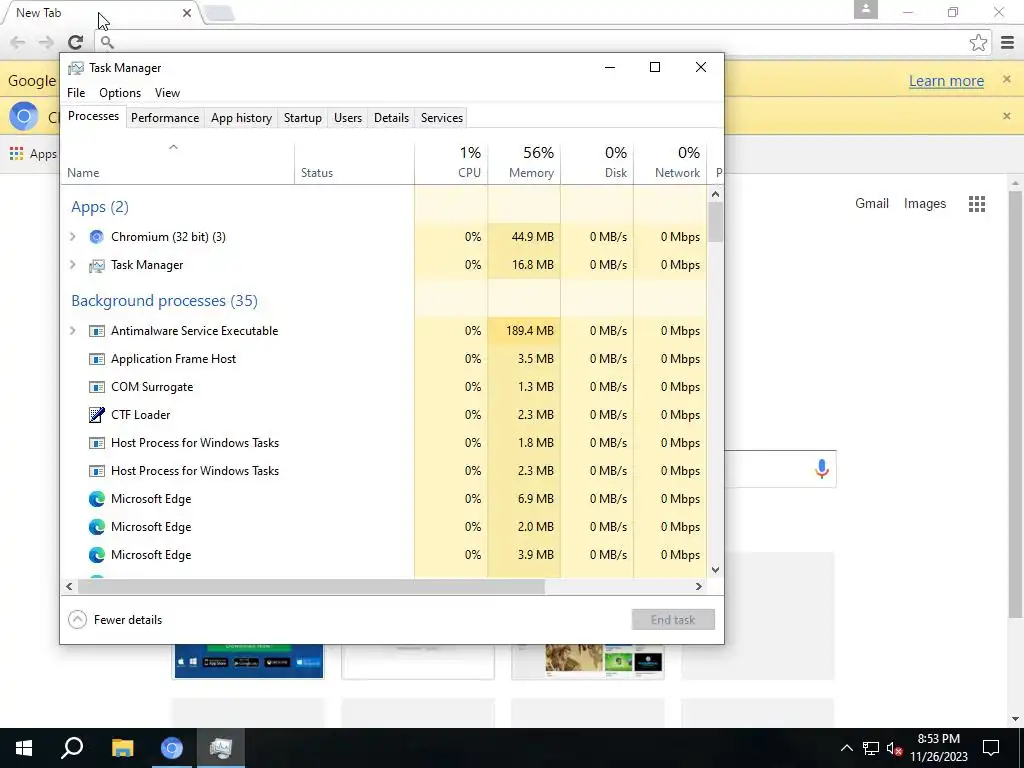This screenshot has height=768, width=1024.
Task: Click the Learn more link
Action: tap(946, 81)
